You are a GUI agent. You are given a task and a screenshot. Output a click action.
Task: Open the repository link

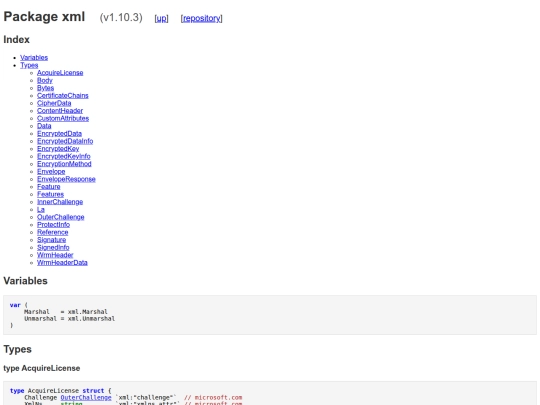(201, 18)
